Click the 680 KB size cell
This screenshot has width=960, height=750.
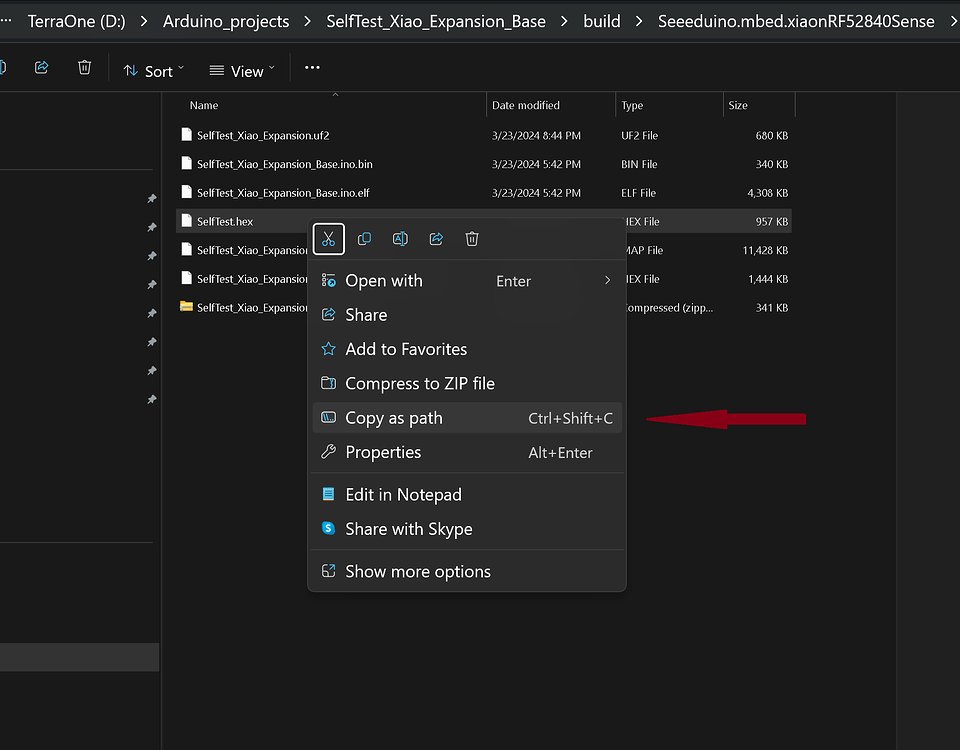pos(771,135)
